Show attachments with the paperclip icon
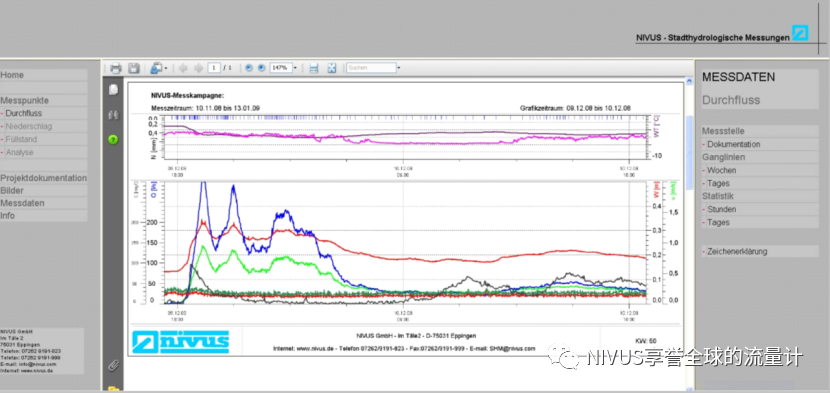This screenshot has width=830, height=393. pyautogui.click(x=113, y=365)
